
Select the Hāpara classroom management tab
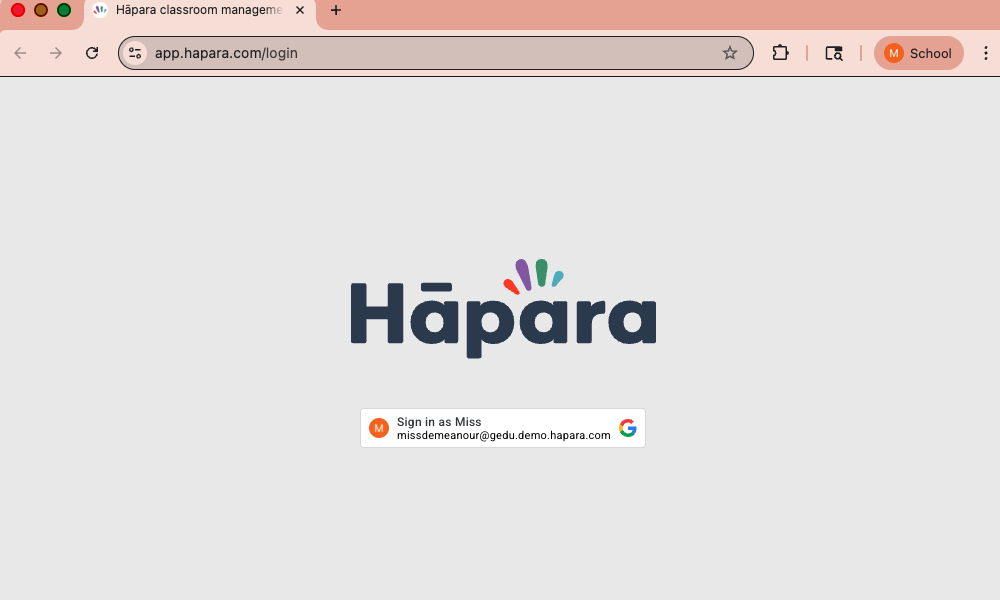(x=200, y=11)
